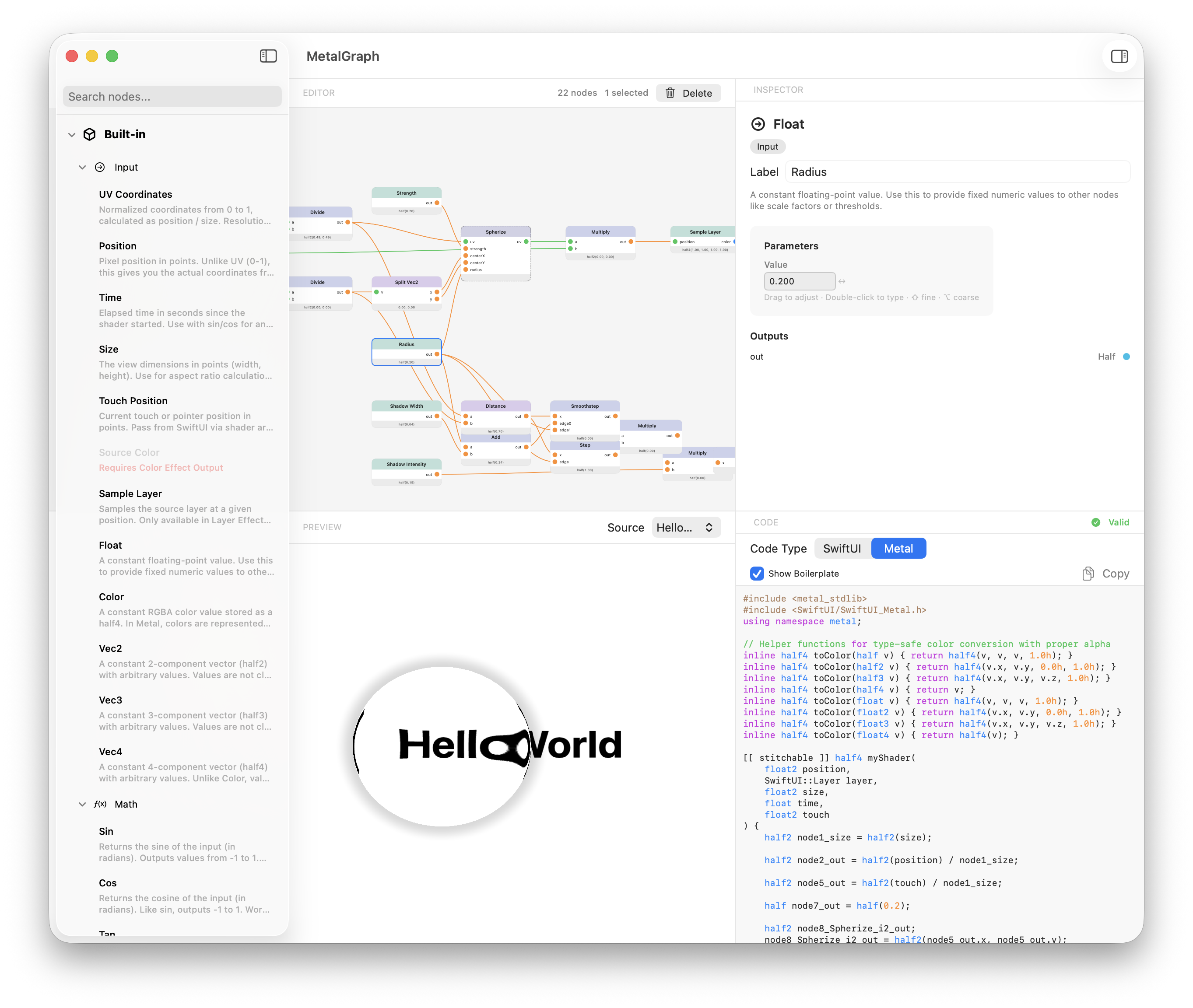Click the Built-in category cube icon
The width and height of the screenshot is (1193, 1008).
90,134
